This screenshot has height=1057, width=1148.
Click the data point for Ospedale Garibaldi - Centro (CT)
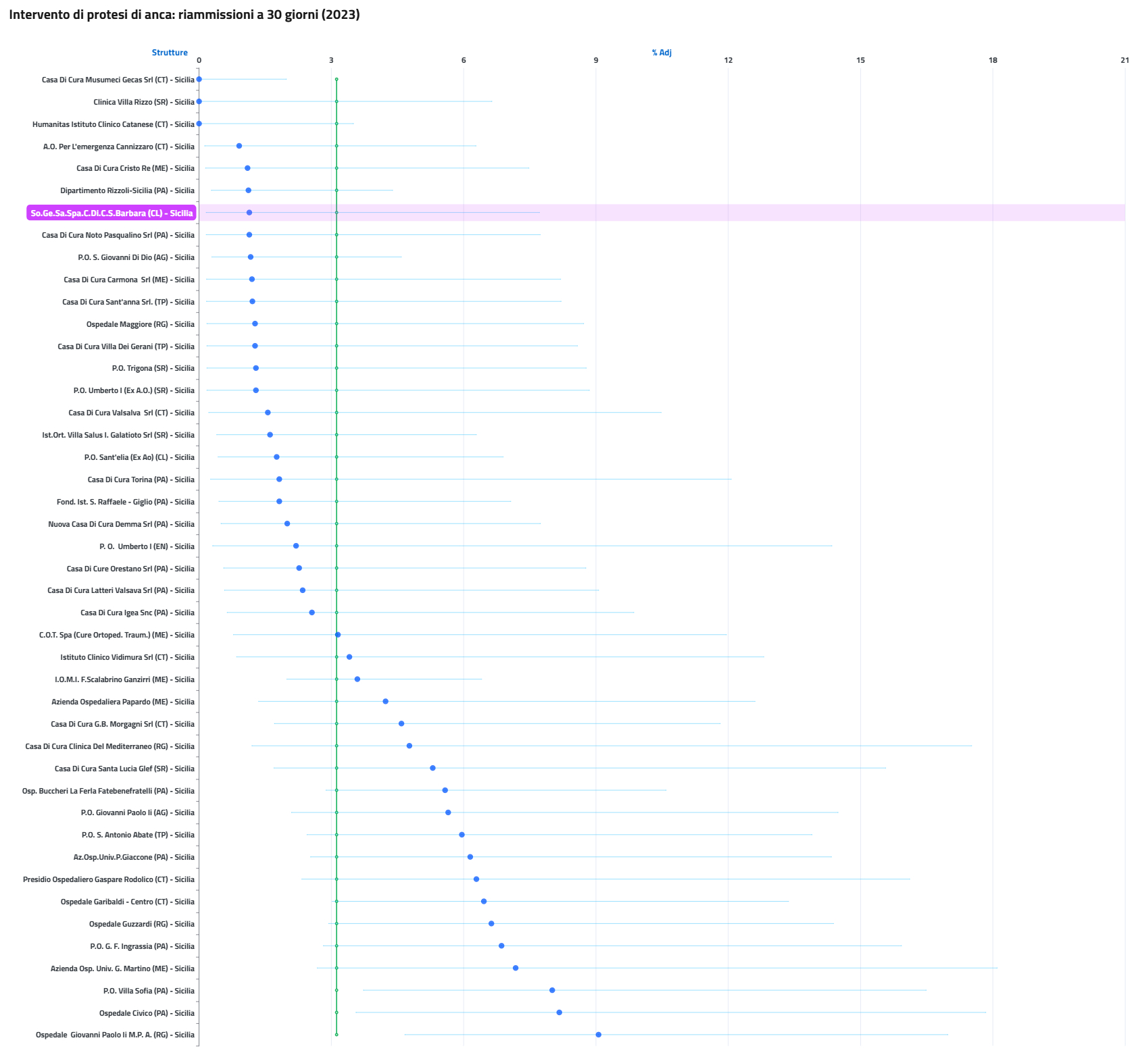click(x=484, y=902)
